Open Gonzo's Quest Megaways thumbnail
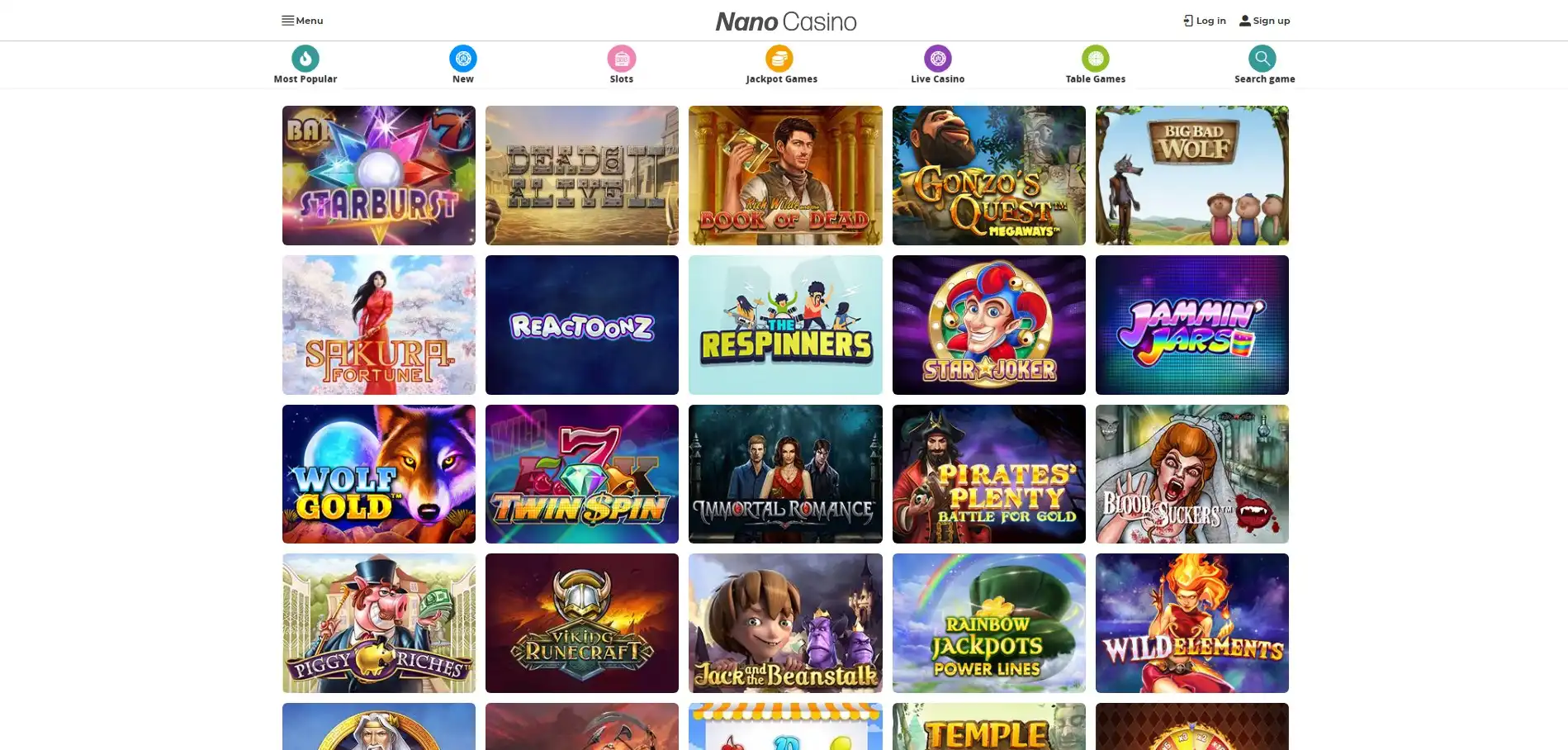 click(x=989, y=175)
